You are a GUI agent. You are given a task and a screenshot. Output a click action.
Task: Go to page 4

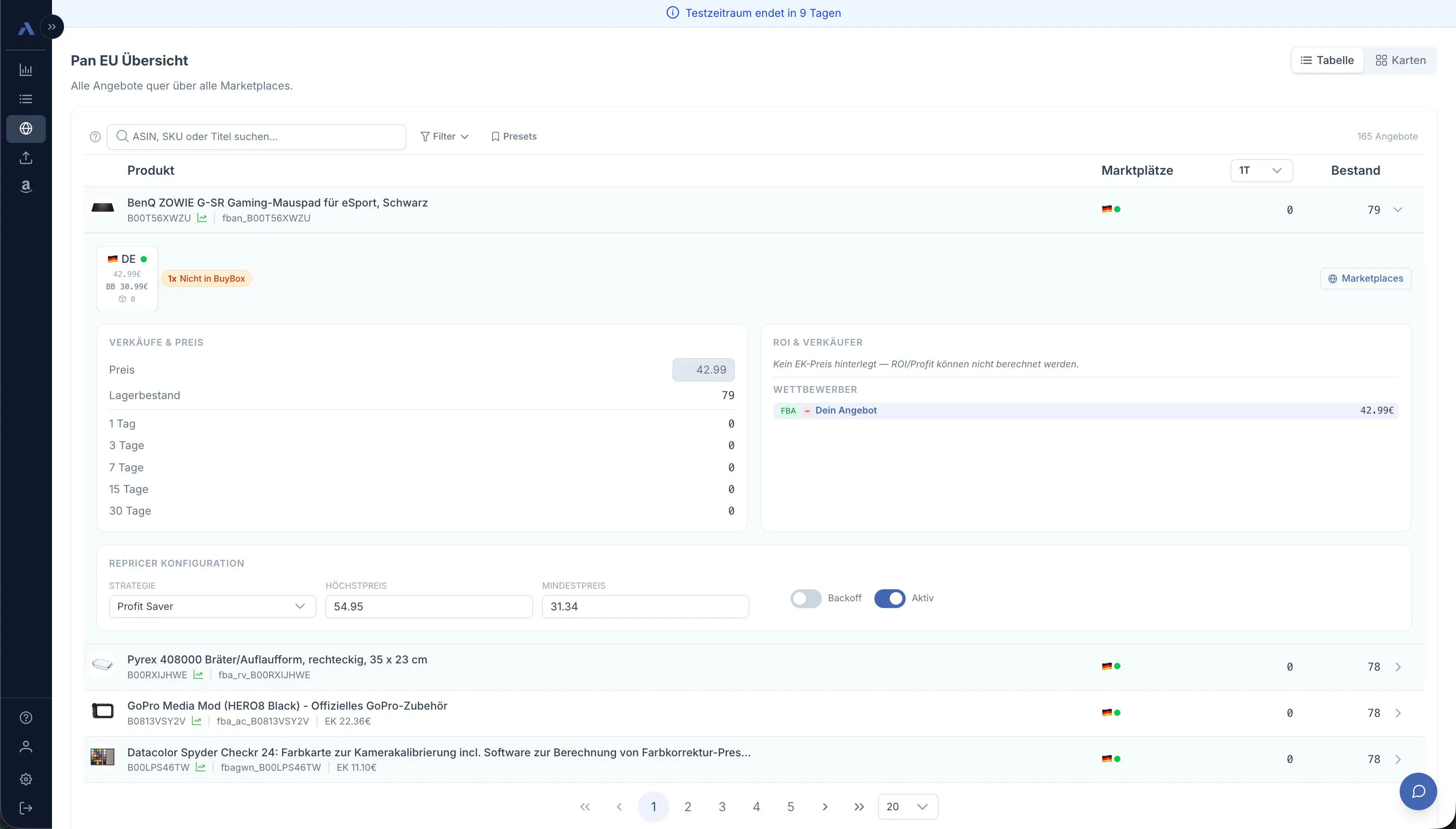756,807
